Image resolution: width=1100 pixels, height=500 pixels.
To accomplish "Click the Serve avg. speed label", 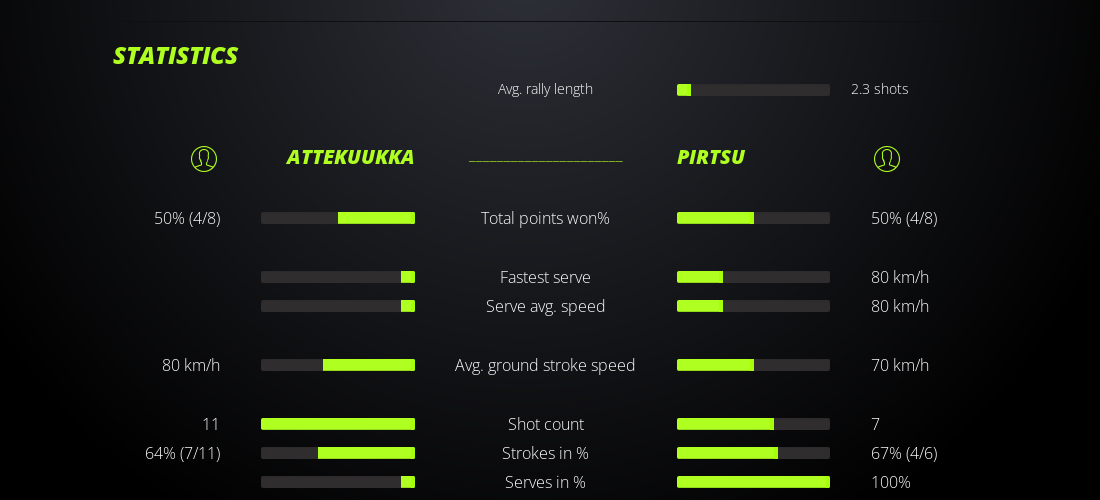I will point(545,306).
